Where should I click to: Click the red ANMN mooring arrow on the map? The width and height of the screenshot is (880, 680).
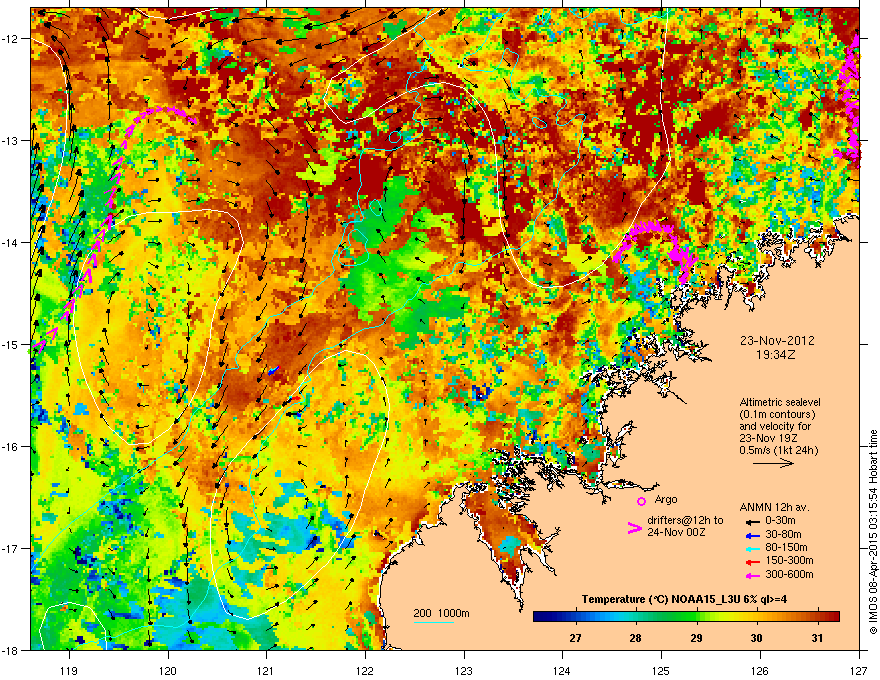295,399
